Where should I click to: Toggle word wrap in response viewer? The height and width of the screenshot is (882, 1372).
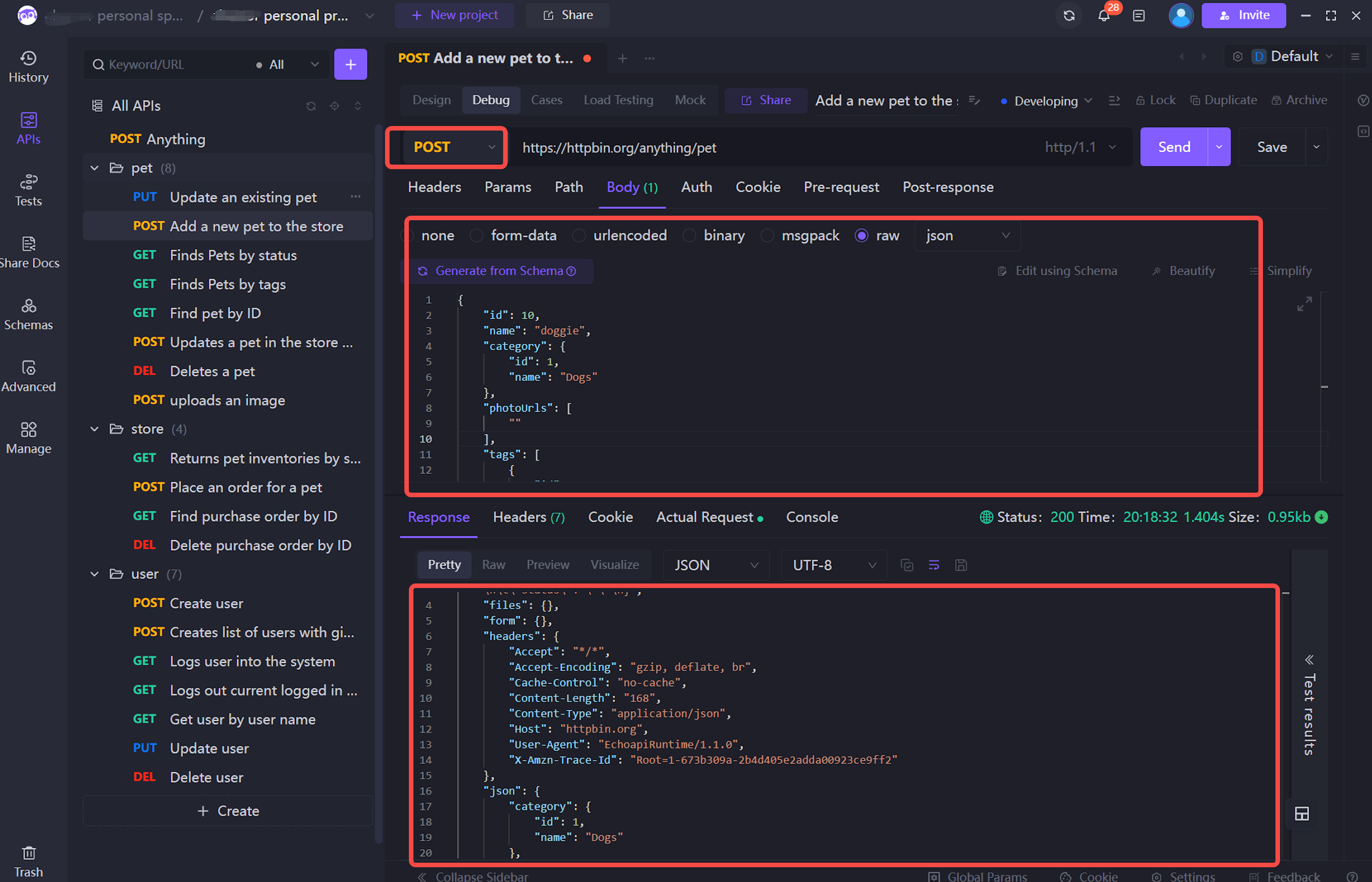(x=934, y=565)
